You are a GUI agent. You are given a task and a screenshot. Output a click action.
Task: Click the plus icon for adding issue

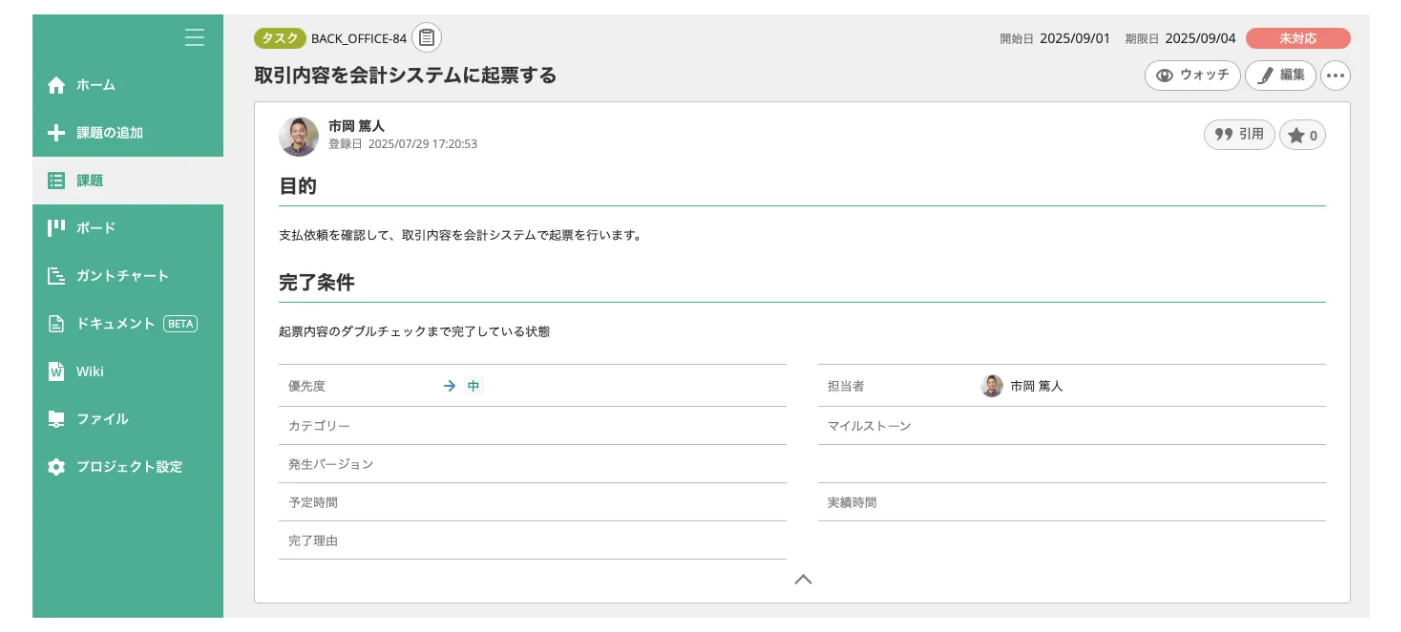(x=56, y=132)
